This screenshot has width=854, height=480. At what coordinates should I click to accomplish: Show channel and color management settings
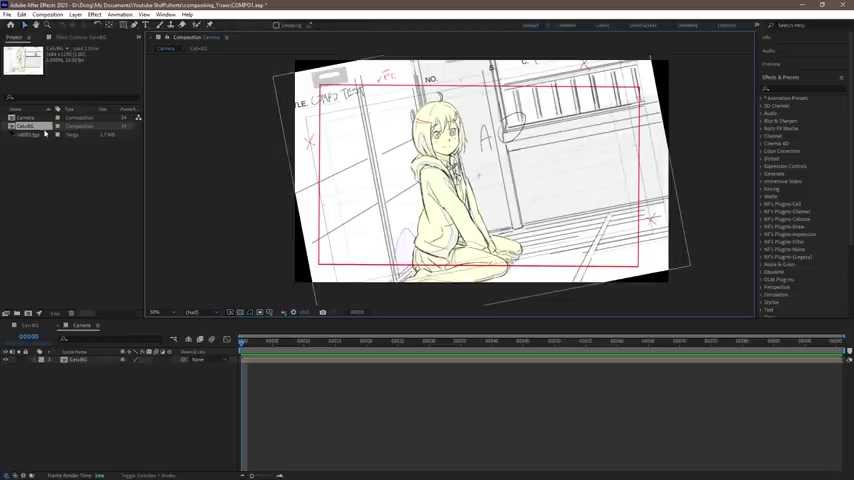(x=284, y=312)
